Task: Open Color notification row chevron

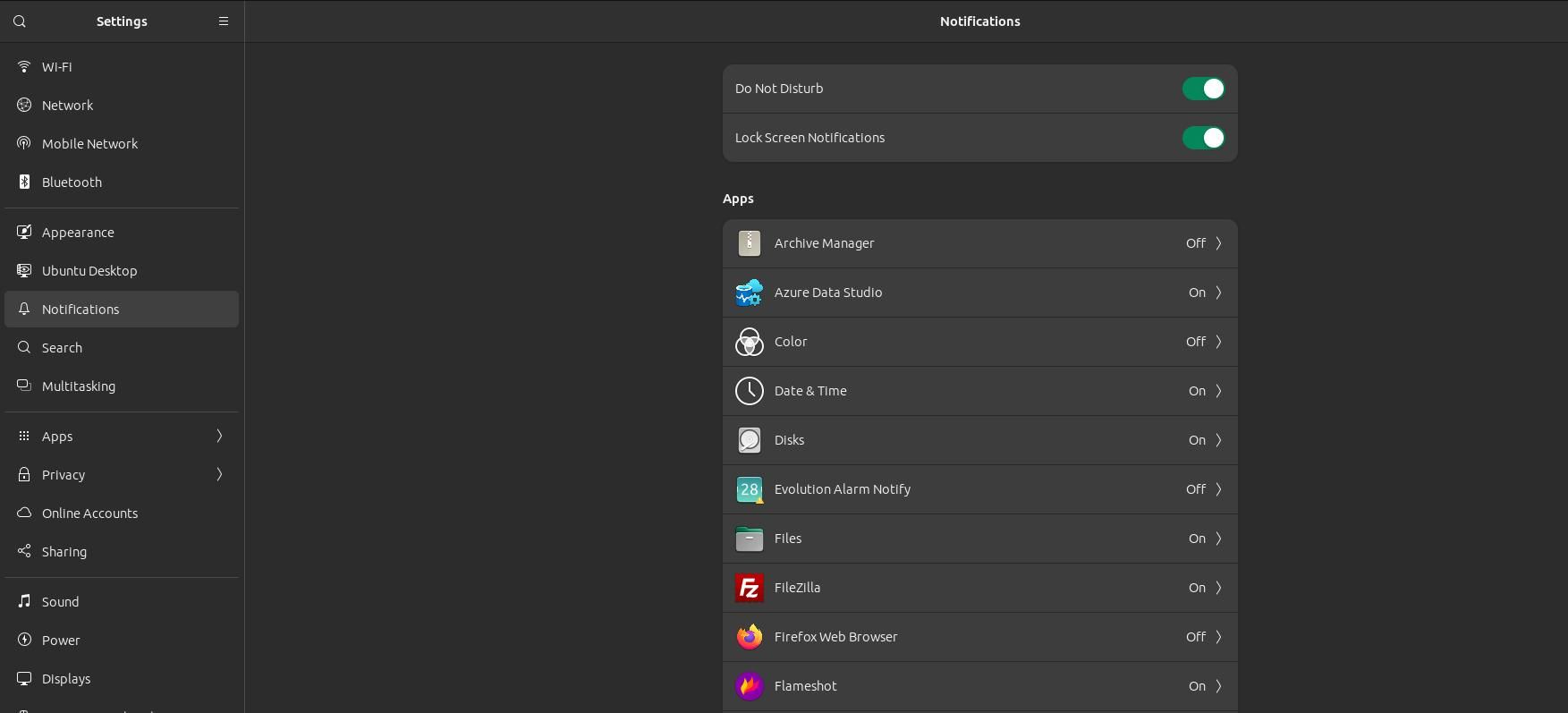Action: [x=1218, y=342]
